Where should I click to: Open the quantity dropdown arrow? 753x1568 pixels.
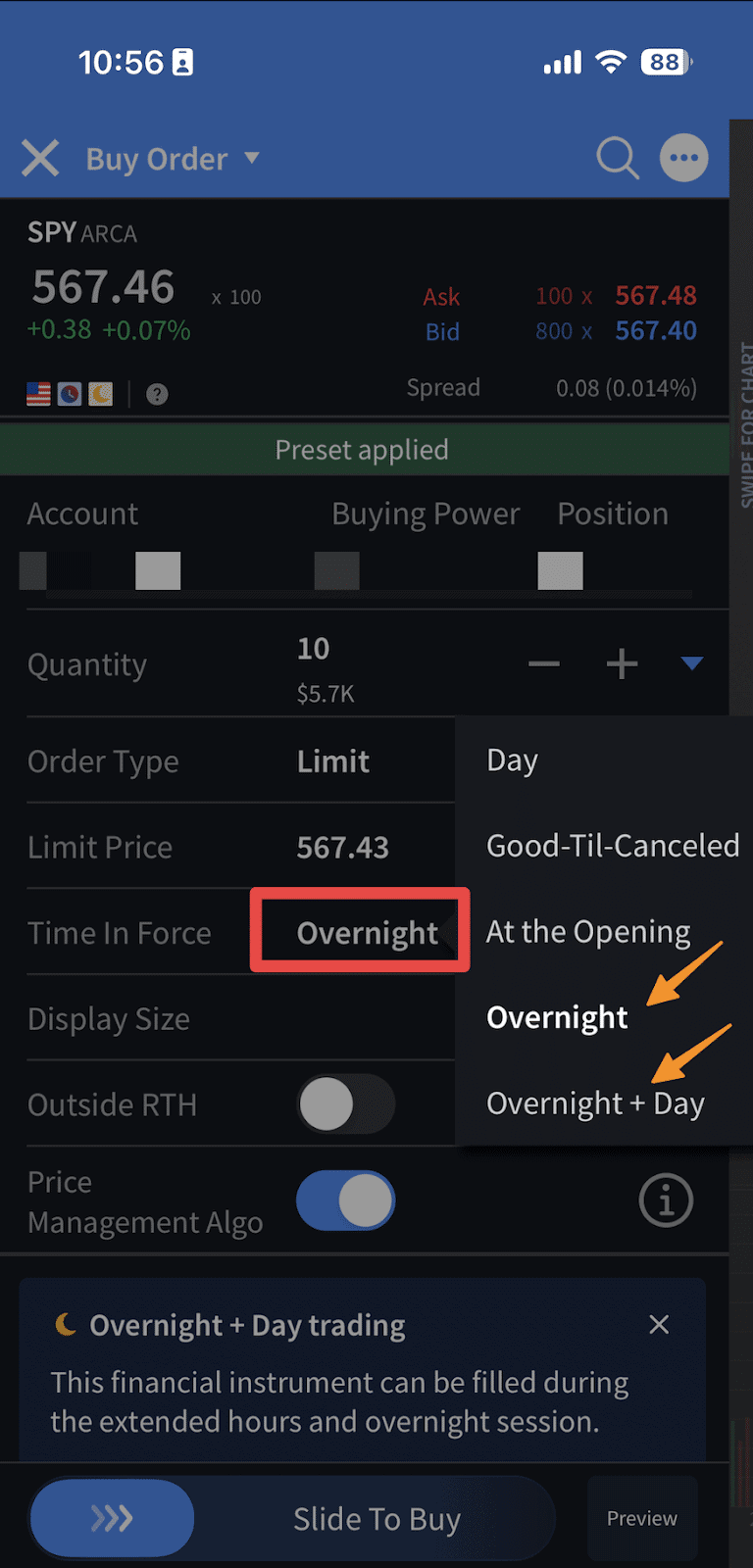click(692, 663)
